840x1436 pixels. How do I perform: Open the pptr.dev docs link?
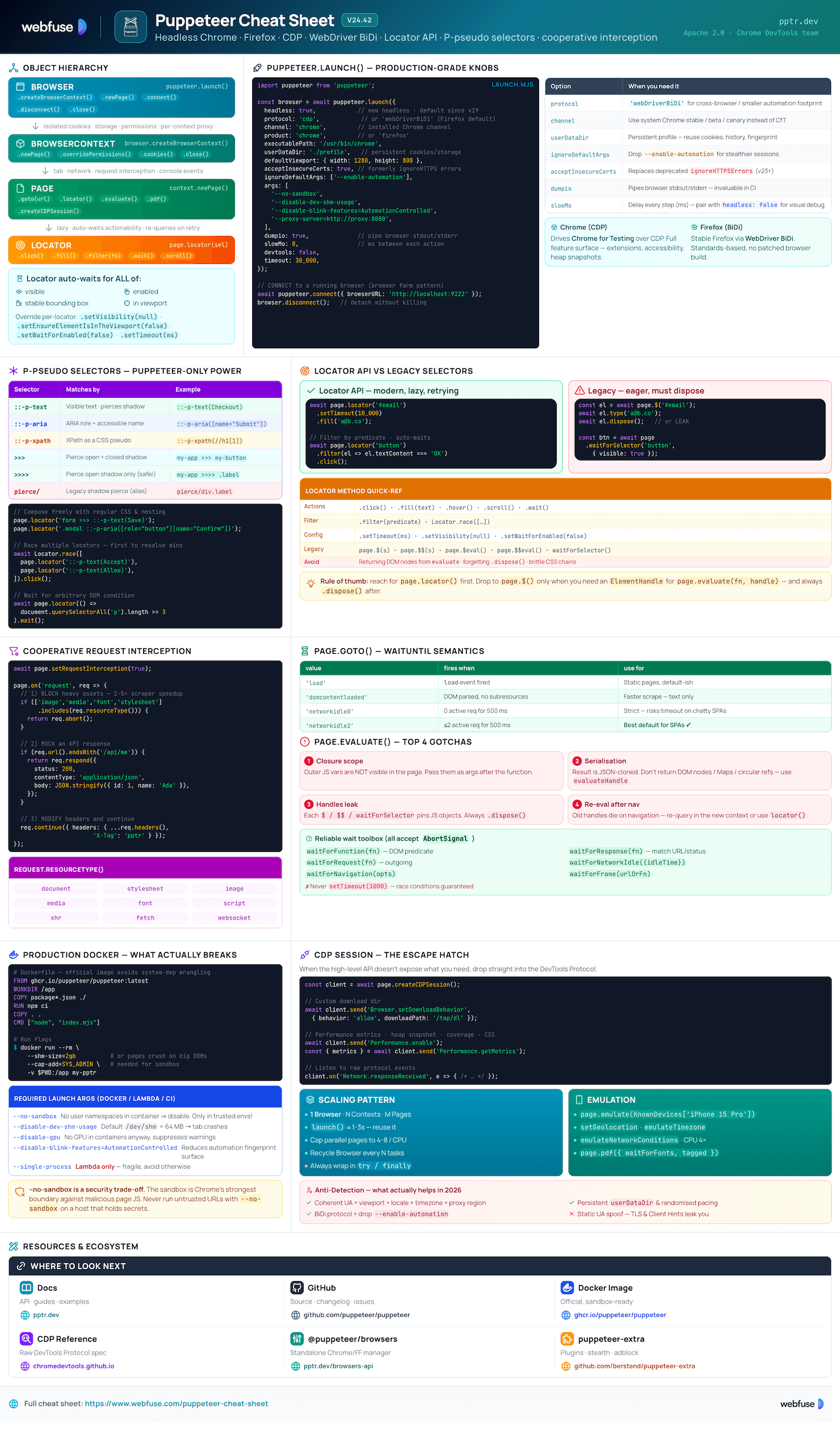(46, 1315)
